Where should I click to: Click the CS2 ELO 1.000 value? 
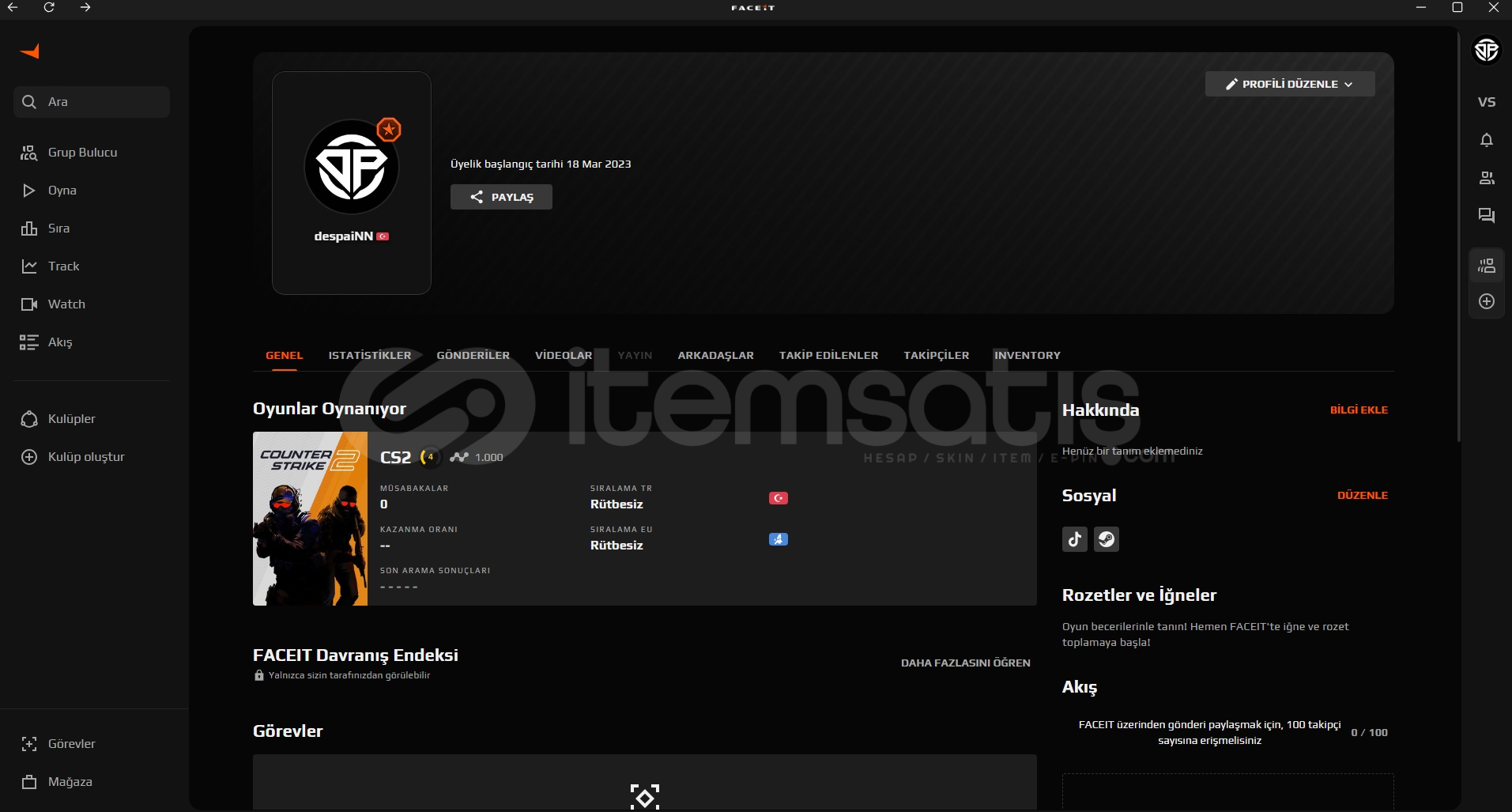tap(489, 458)
